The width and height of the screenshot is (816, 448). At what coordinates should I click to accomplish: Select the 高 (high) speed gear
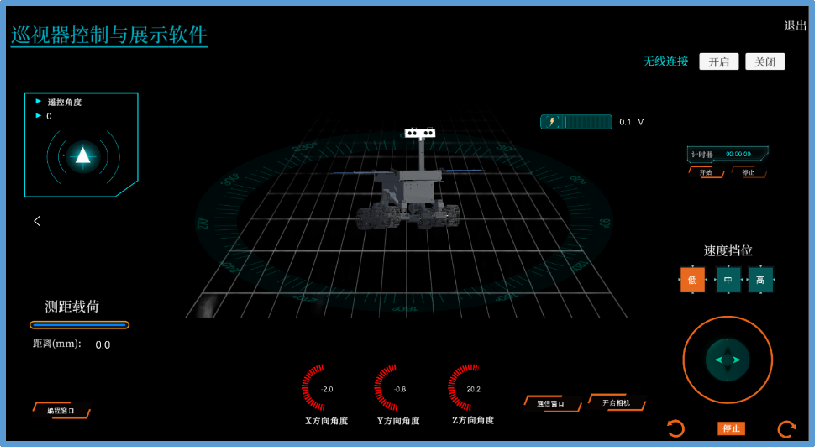coord(761,280)
